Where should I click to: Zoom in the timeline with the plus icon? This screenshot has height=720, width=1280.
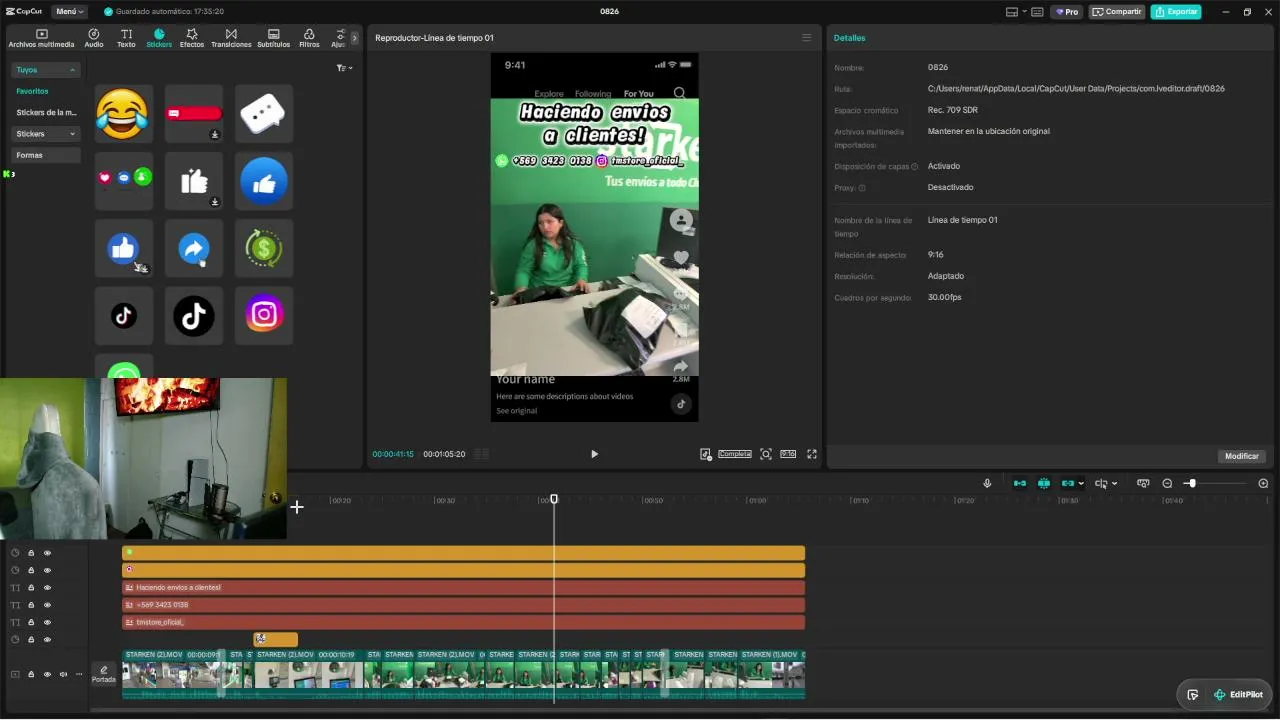point(1263,483)
